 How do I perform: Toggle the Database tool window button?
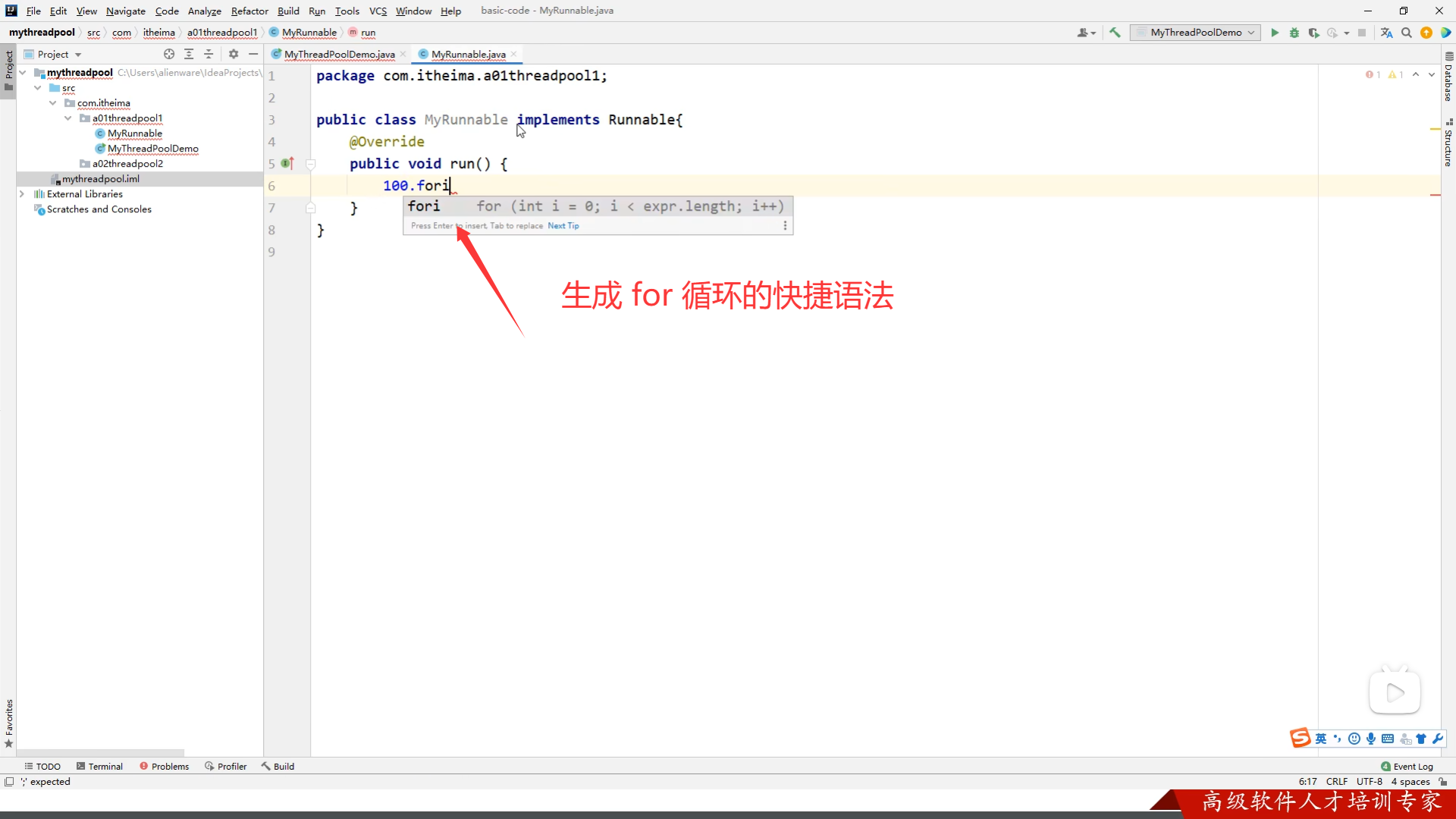click(1448, 77)
